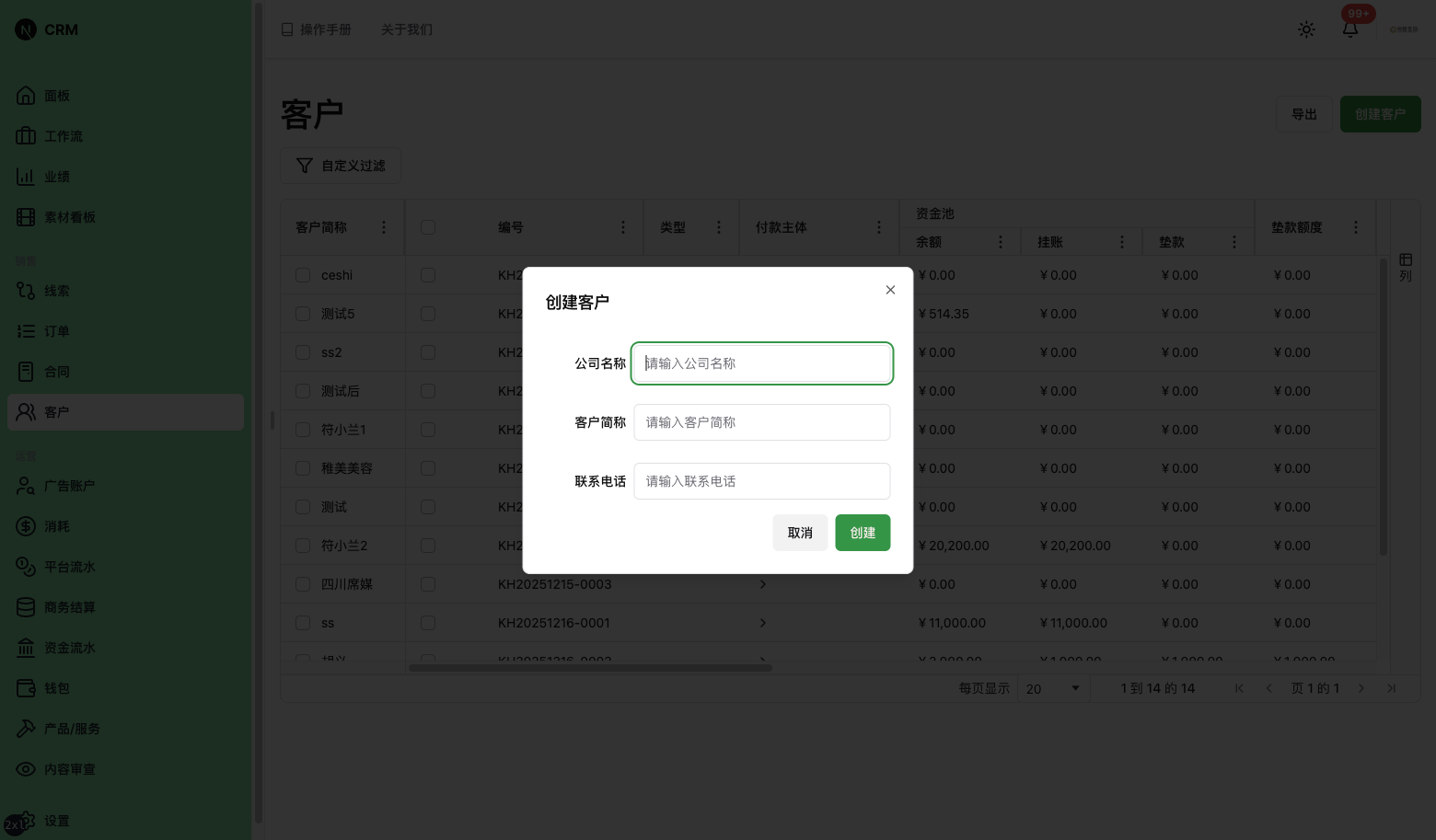Image resolution: width=1436 pixels, height=840 pixels.
Task: Expand the 付款主体 chevron for ss row
Action: click(x=762, y=622)
